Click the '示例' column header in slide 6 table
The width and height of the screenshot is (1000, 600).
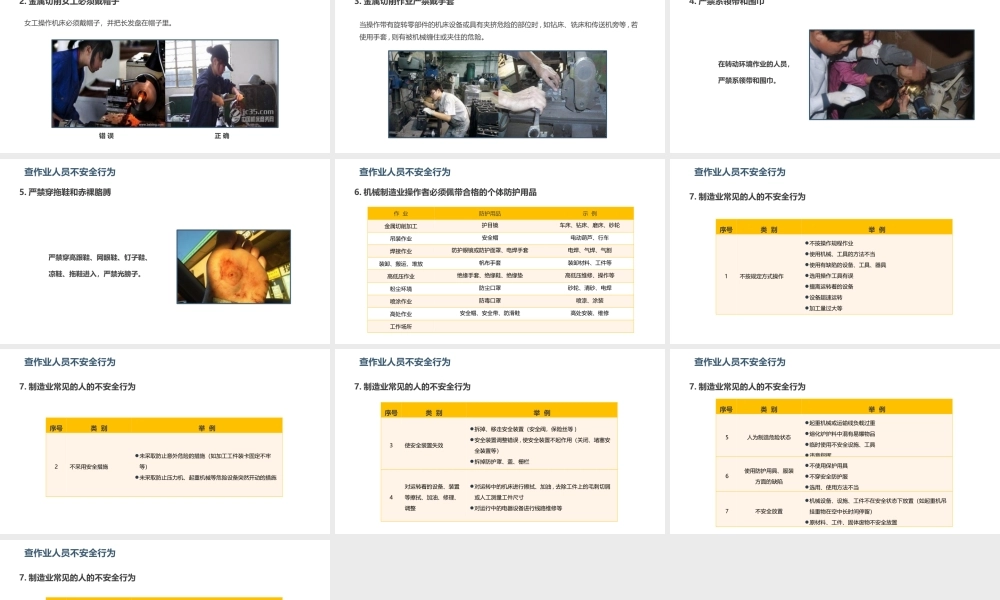pyautogui.click(x=589, y=214)
